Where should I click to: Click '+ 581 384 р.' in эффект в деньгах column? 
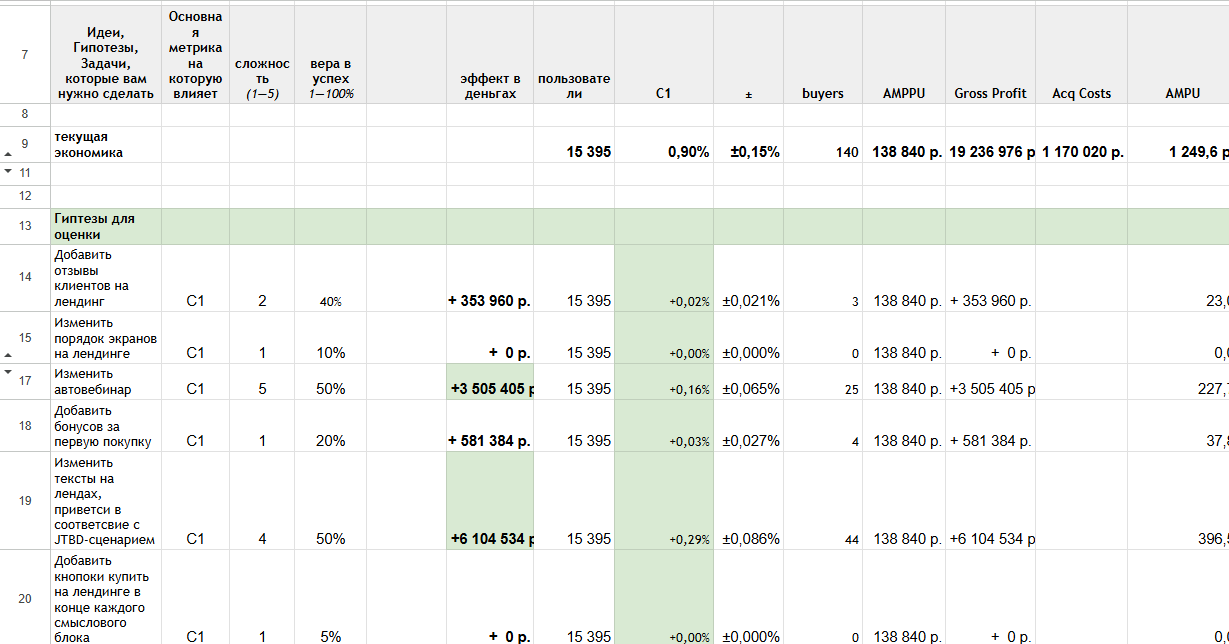[490, 426]
